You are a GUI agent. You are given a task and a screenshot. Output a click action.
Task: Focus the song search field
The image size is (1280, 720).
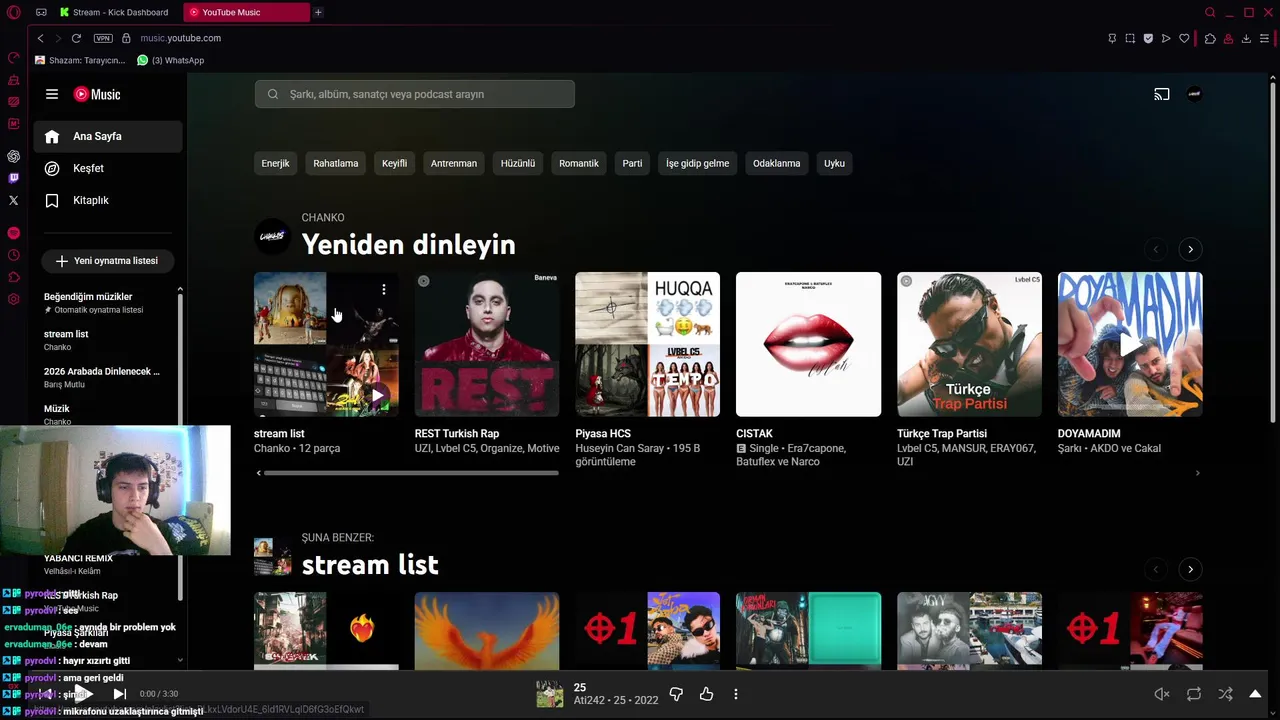[x=415, y=94]
